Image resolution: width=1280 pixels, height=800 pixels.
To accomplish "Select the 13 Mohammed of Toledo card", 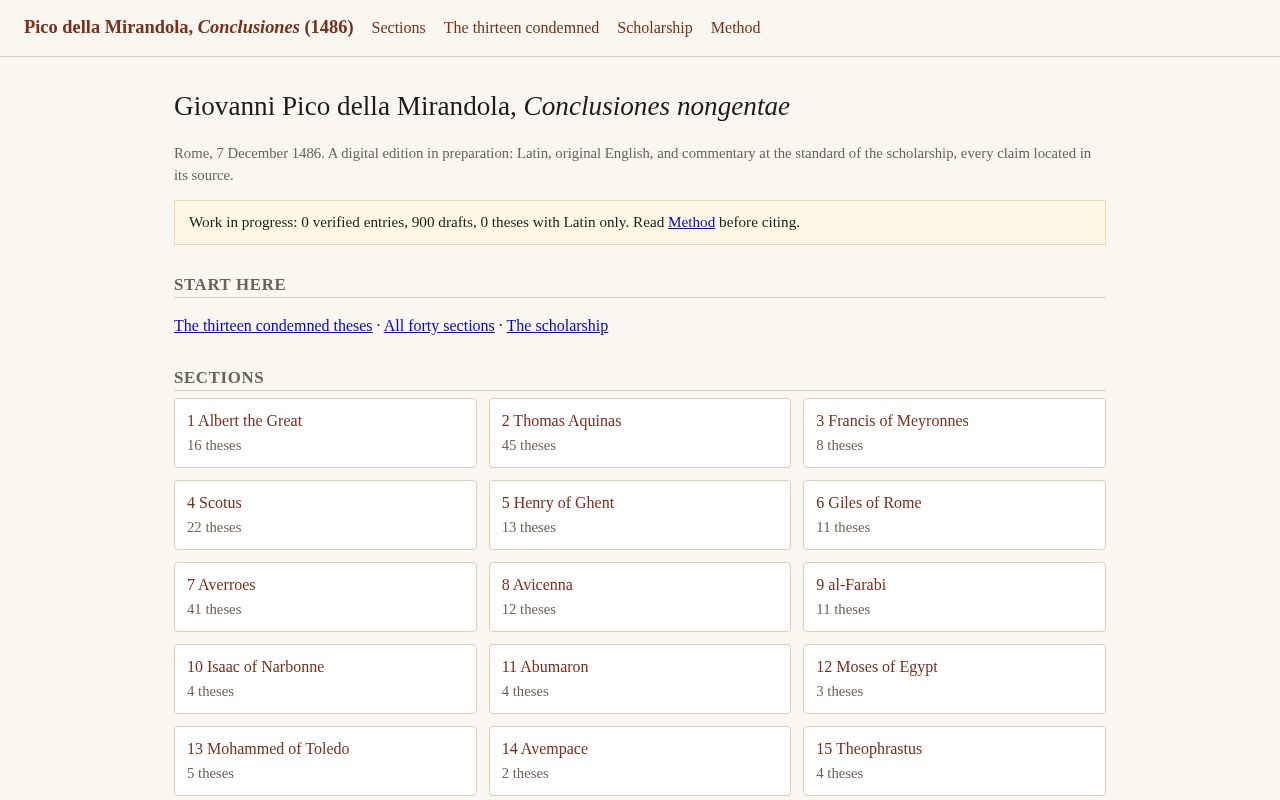I will click(x=325, y=761).
